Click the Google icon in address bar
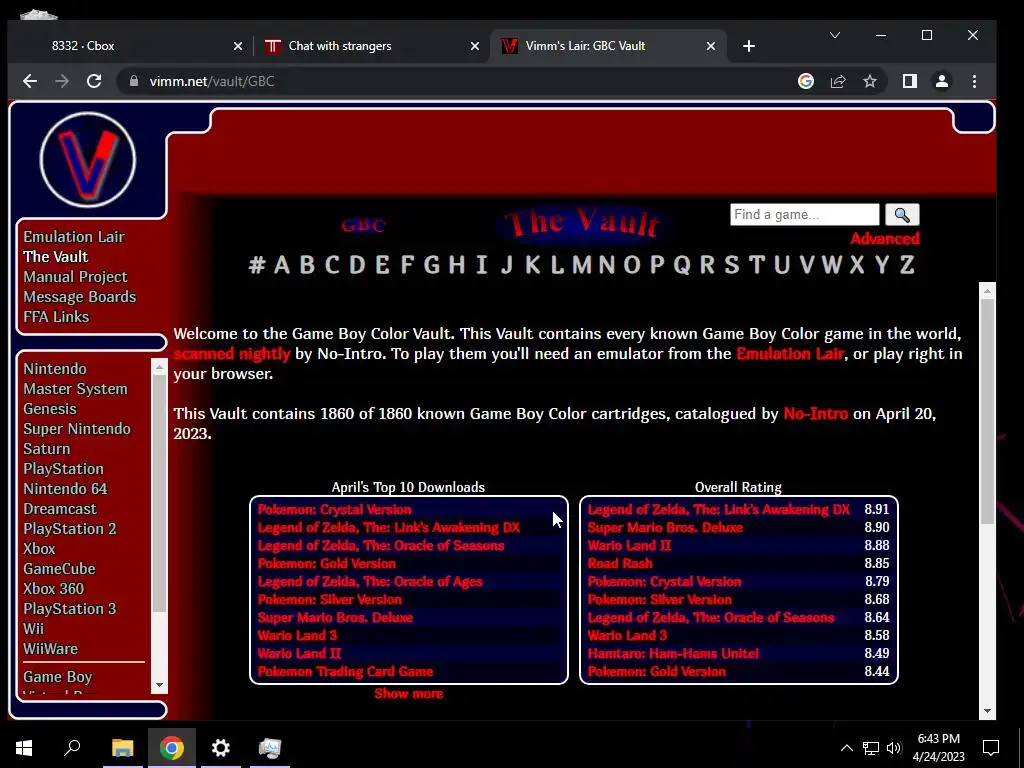Screen dimensions: 1024x768 pyautogui.click(x=806, y=81)
